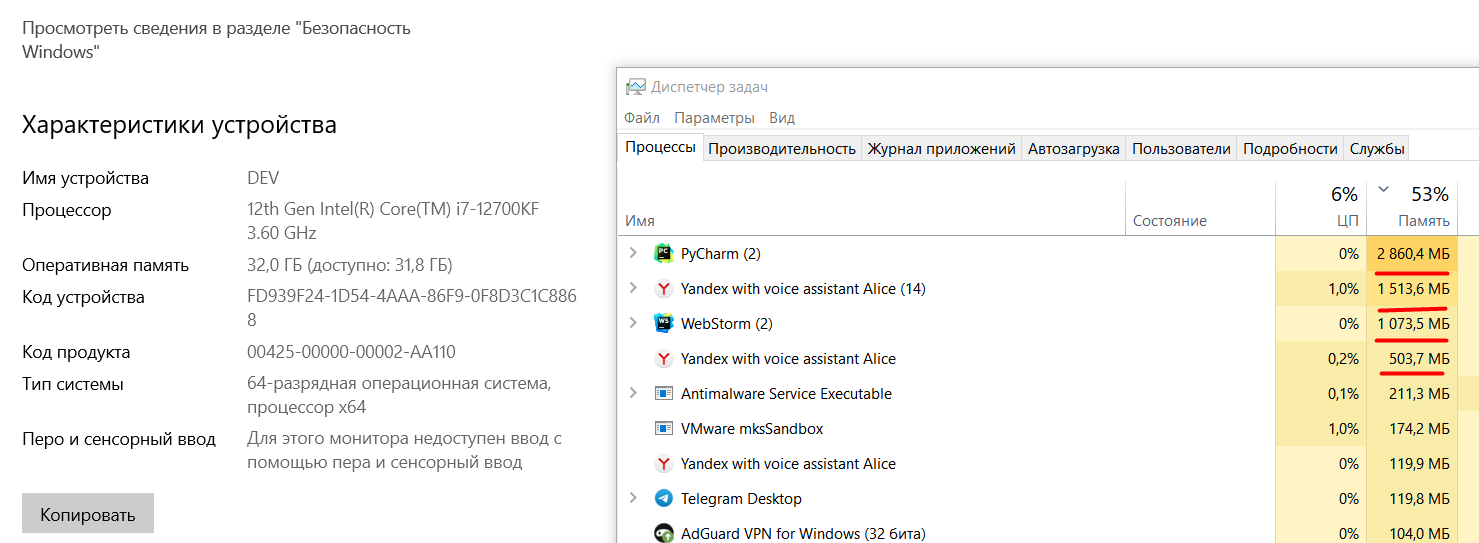The width and height of the screenshot is (1479, 543).
Task: Switch to the Службы tab
Action: 1377,148
